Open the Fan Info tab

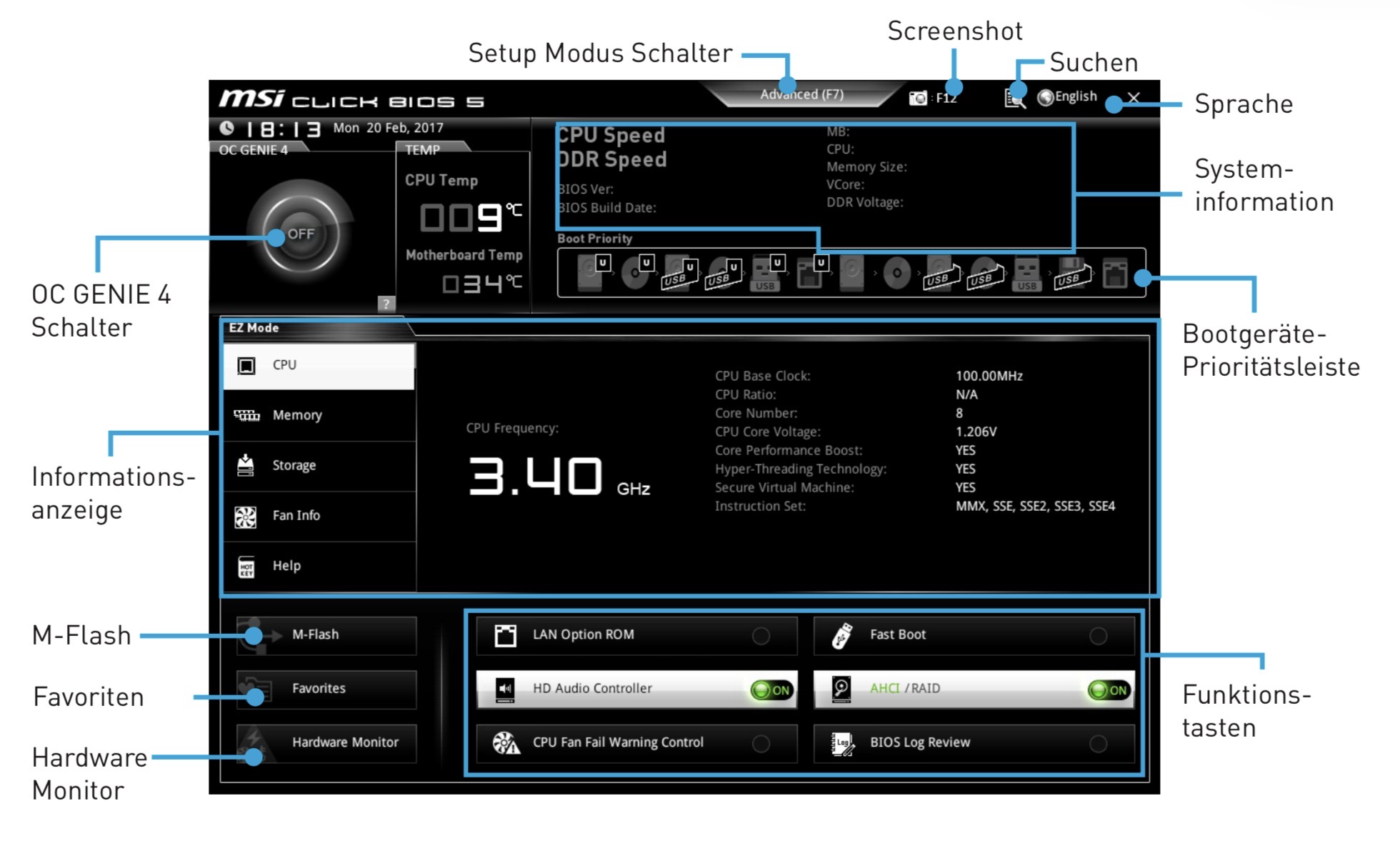(319, 516)
